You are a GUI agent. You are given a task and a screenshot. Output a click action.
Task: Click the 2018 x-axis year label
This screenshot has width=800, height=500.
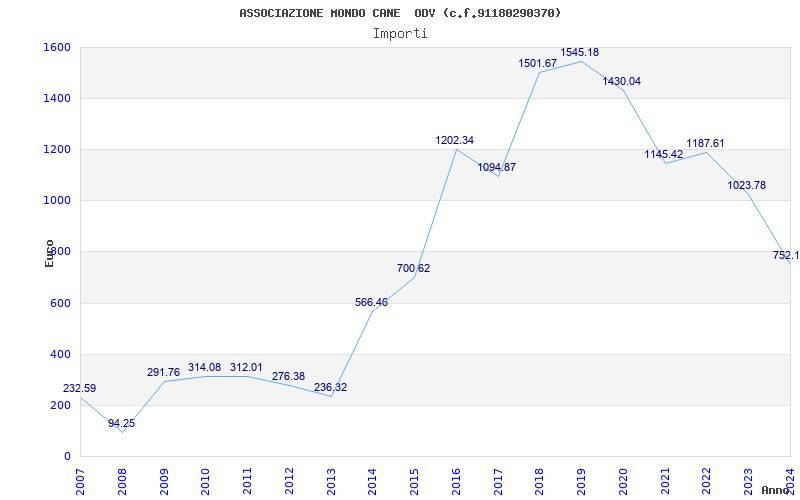[540, 480]
